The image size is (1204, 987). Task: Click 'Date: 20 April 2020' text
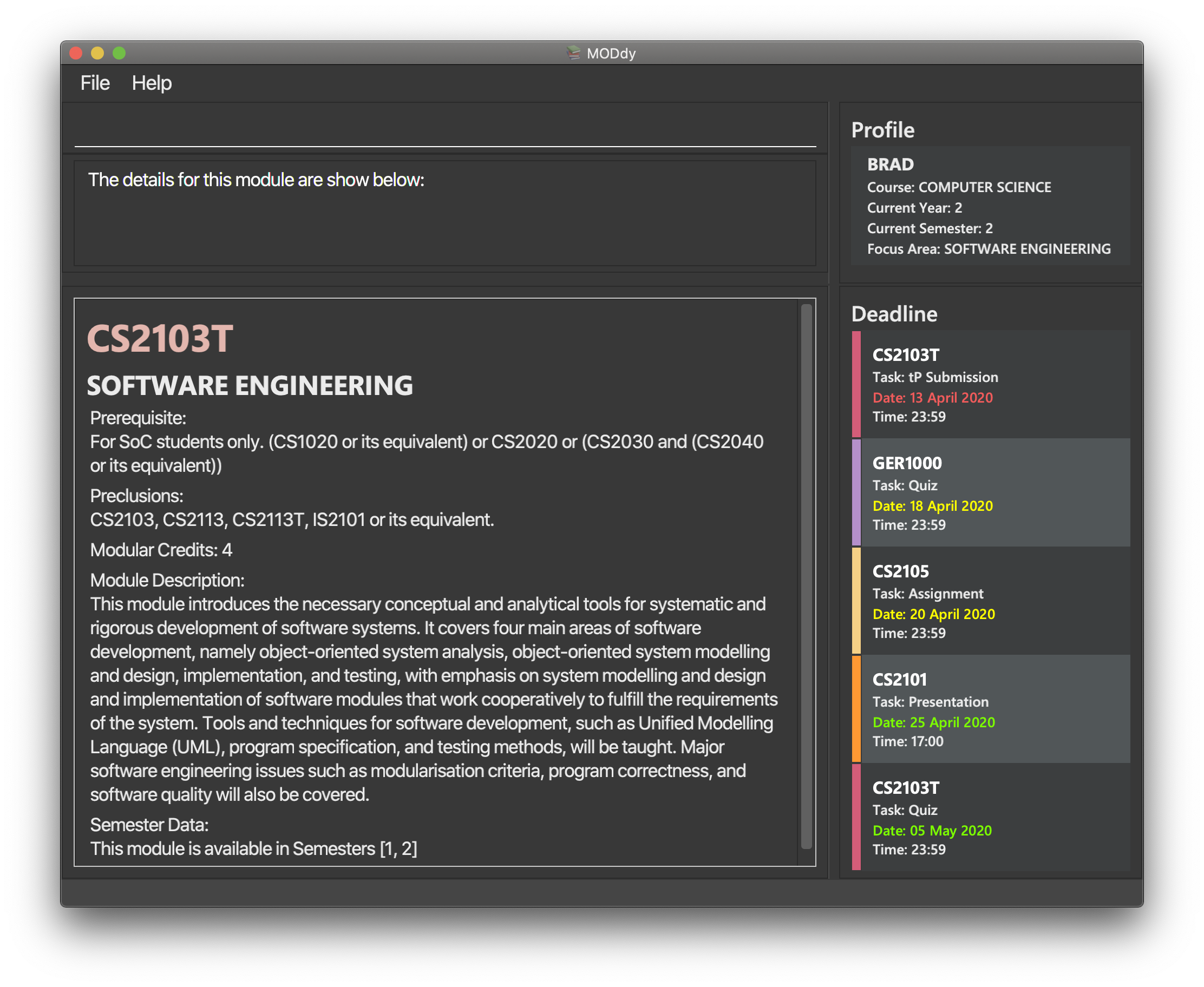tap(934, 614)
